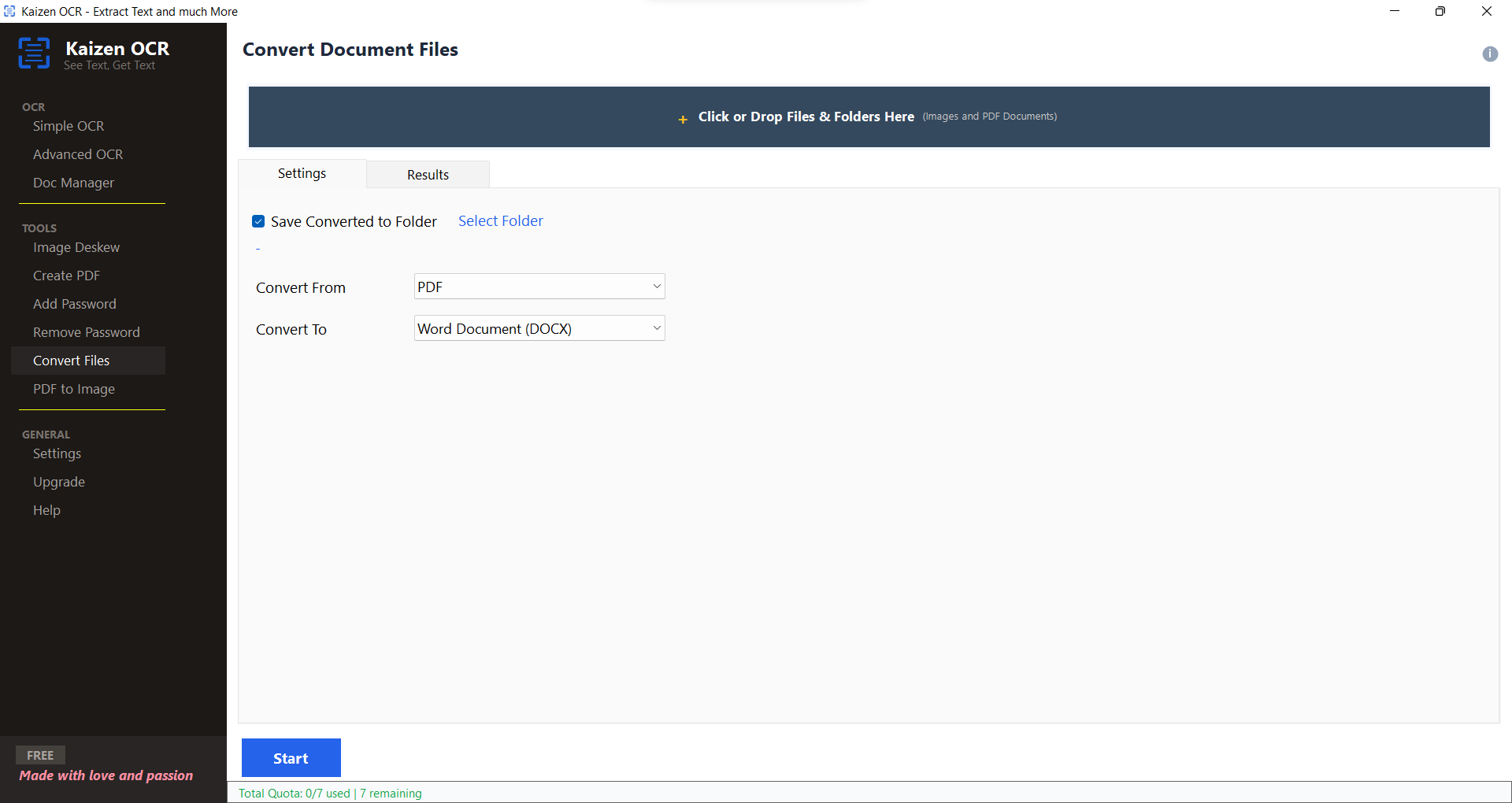This screenshot has width=1512, height=803.
Task: Open the Doc Manager
Action: [73, 183]
